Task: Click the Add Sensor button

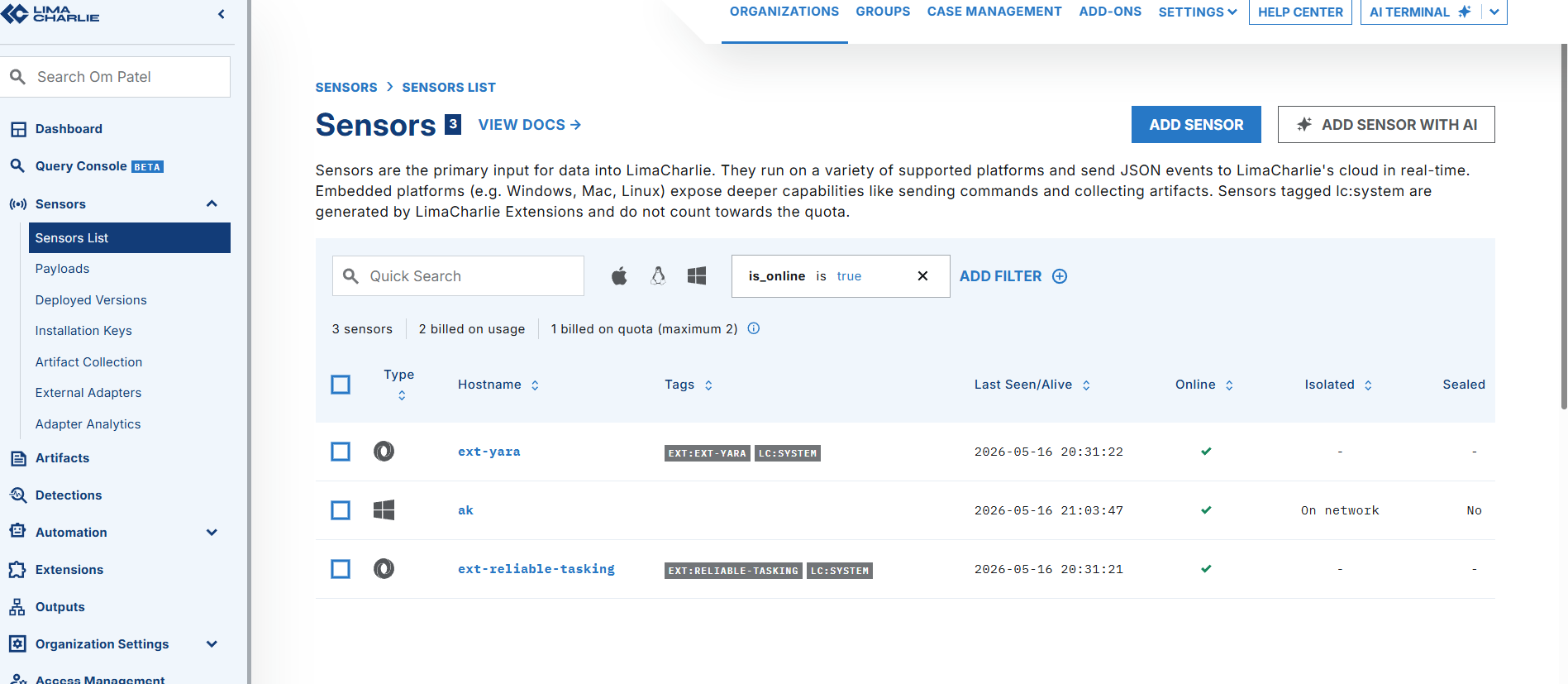Action: 1196,125
